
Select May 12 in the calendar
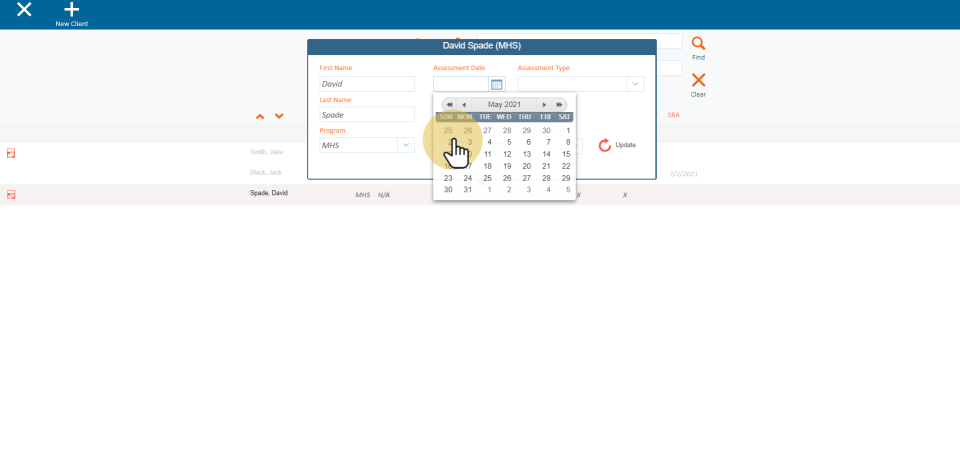(x=507, y=154)
